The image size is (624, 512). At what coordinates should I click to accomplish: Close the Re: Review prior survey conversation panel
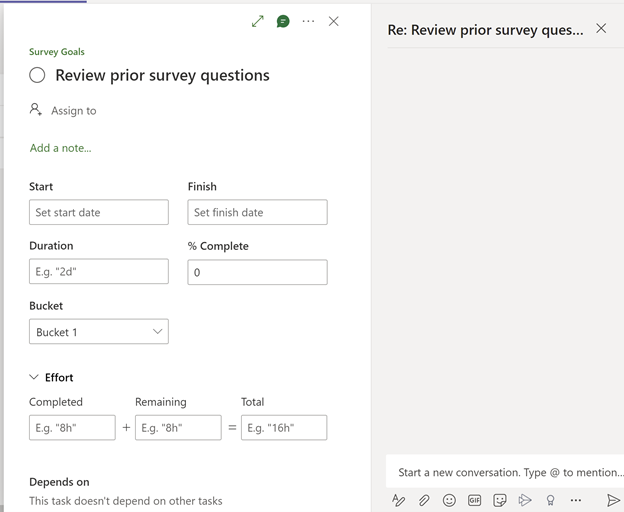coord(601,29)
